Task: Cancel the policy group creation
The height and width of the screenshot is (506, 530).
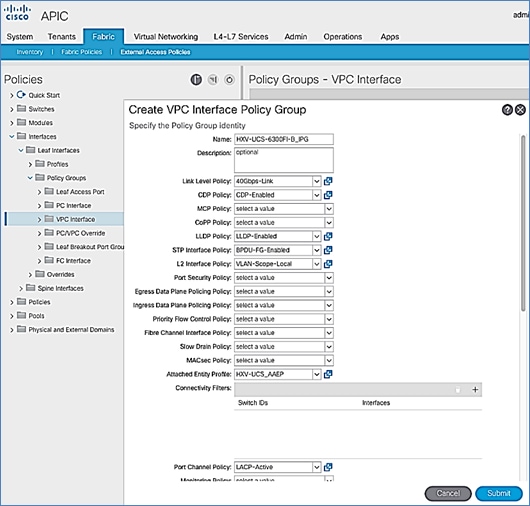Action: point(448,493)
